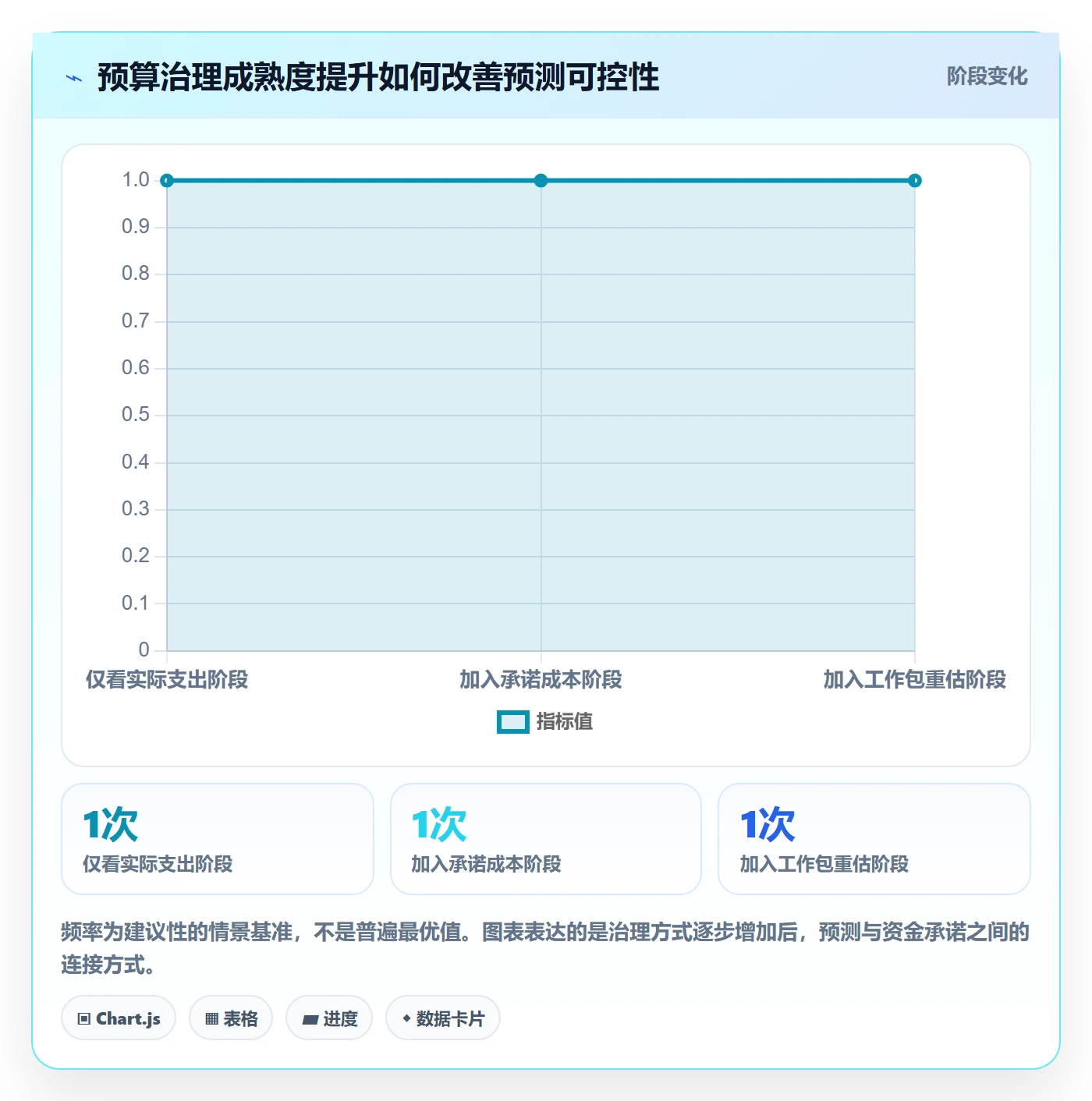
Task: Click the 数据卡片 tag chip
Action: click(x=443, y=1018)
